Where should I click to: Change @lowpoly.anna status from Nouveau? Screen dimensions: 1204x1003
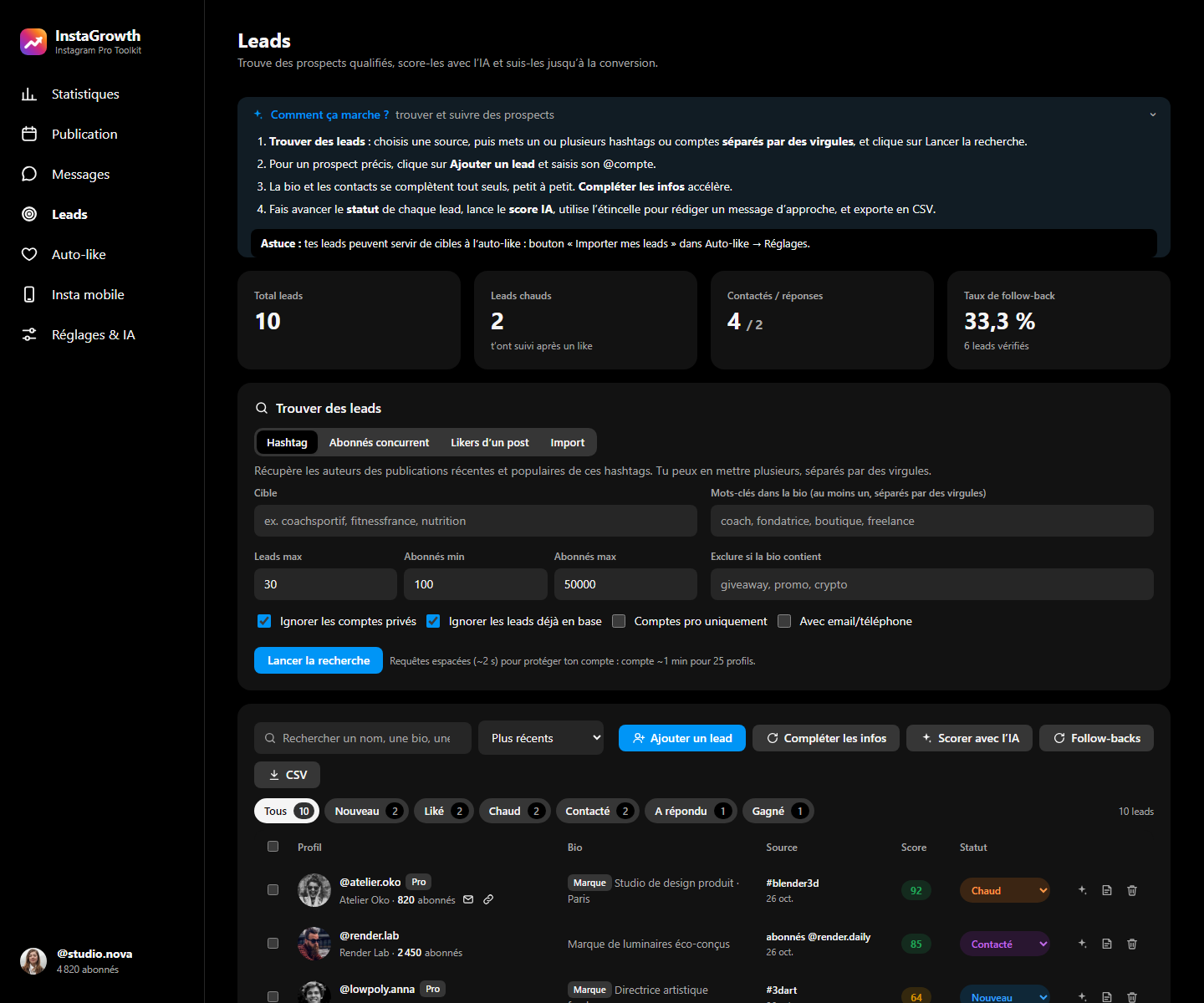[1005, 996]
